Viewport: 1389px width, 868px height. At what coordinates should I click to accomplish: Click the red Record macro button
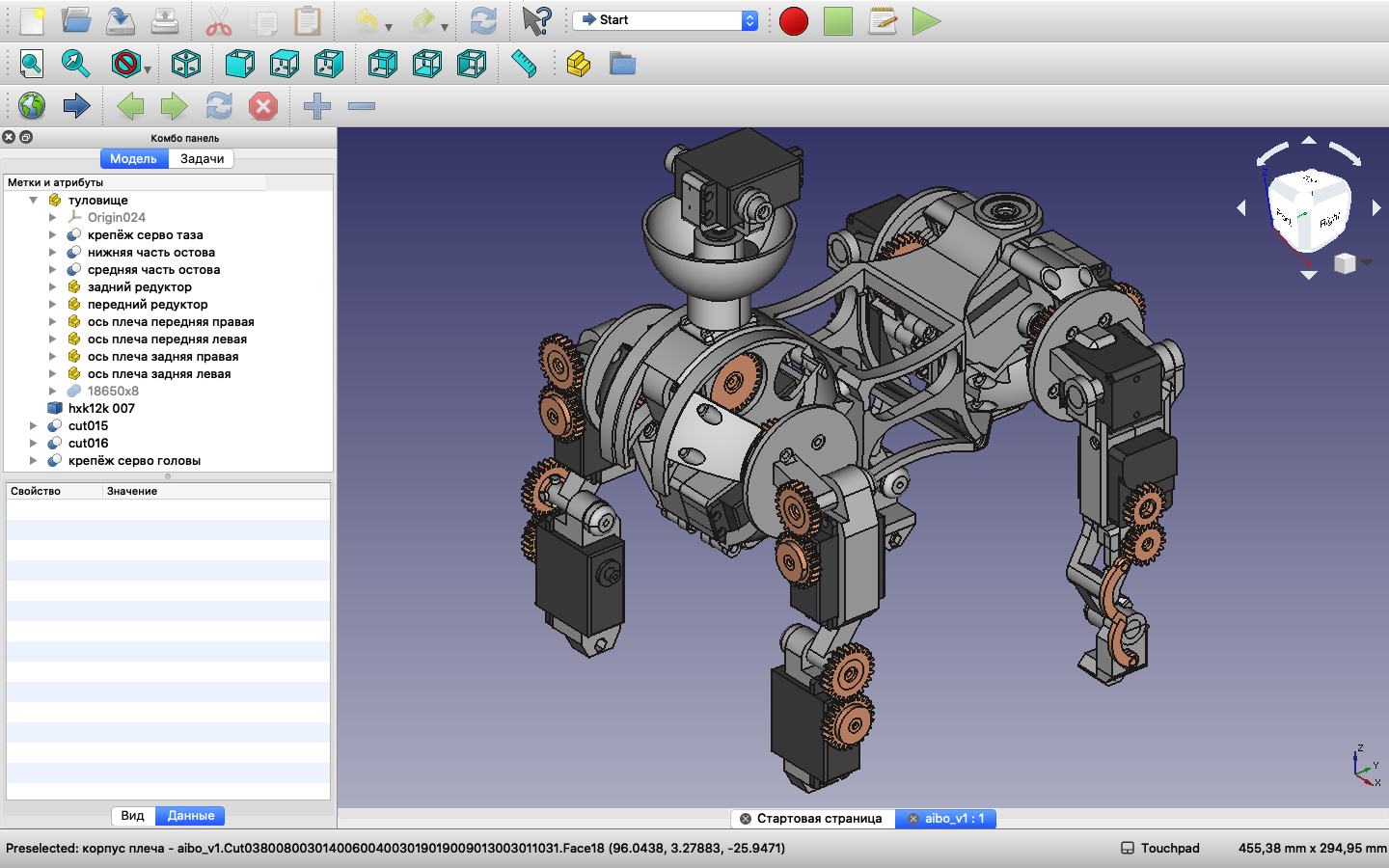point(794,21)
